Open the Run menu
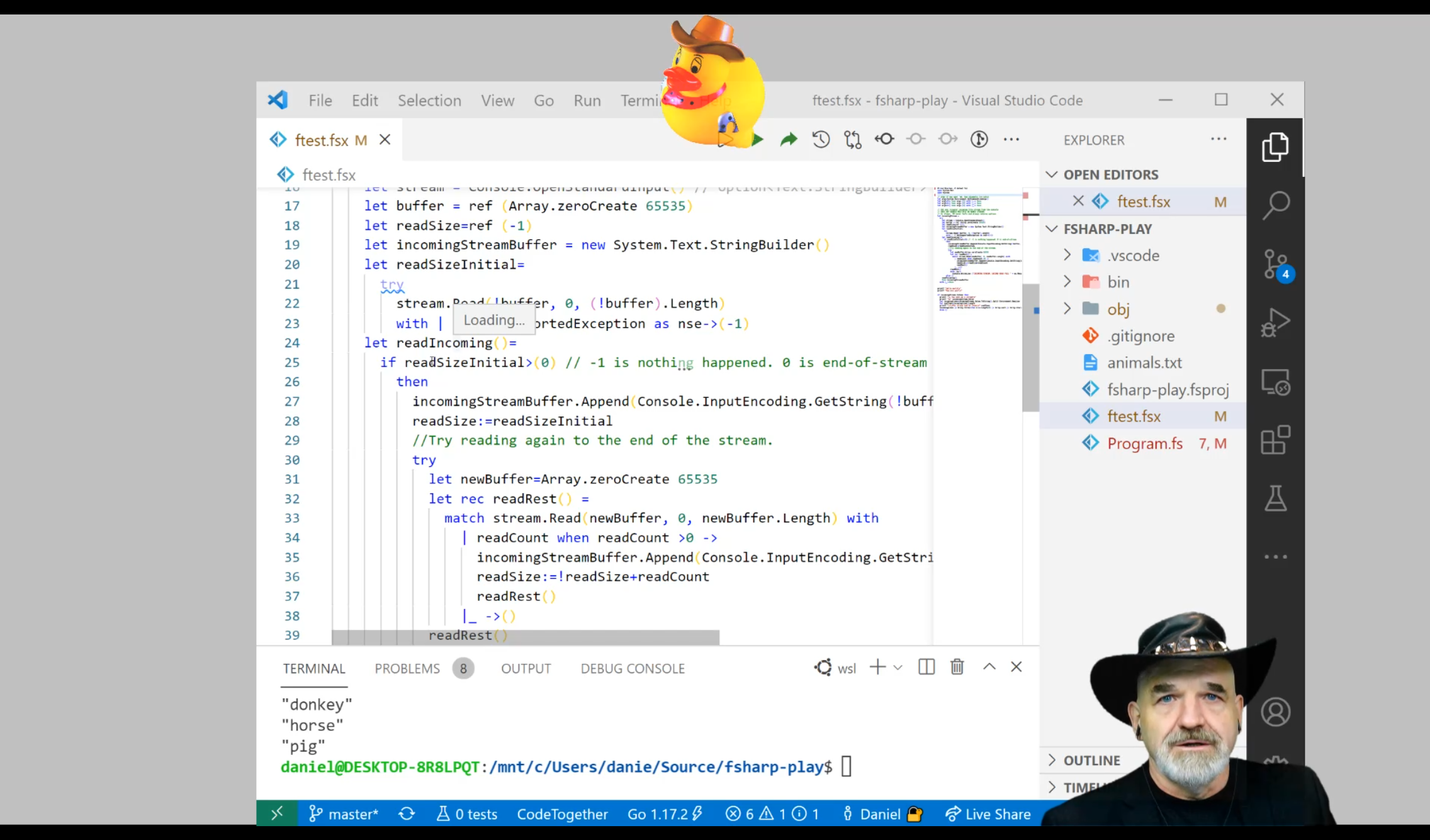 point(587,100)
